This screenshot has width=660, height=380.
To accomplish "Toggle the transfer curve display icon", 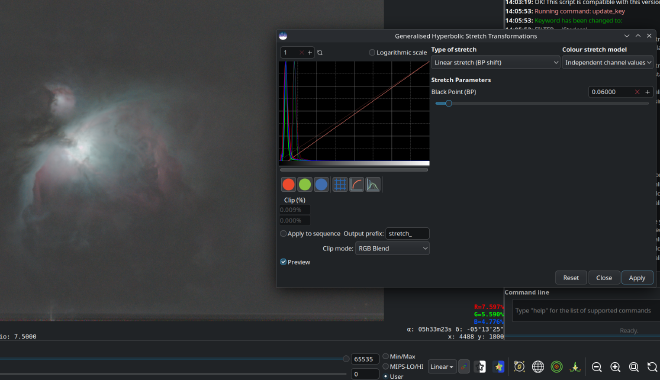I will 357,184.
